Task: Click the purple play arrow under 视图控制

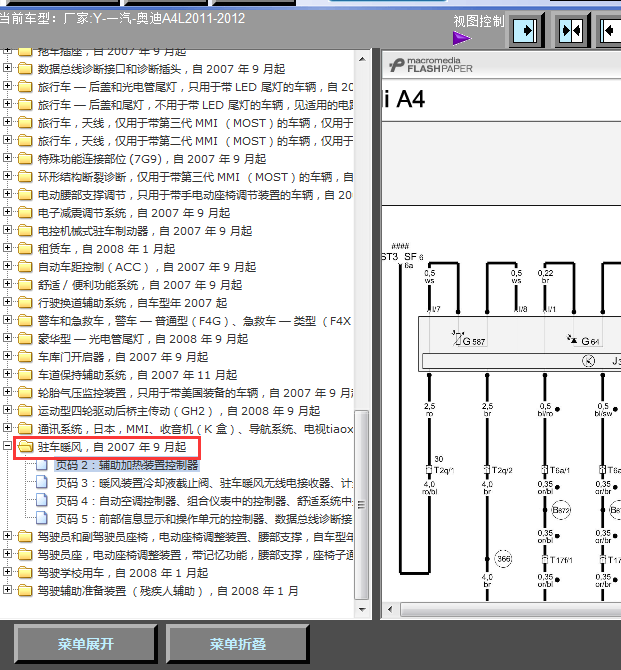Action: (x=462, y=38)
